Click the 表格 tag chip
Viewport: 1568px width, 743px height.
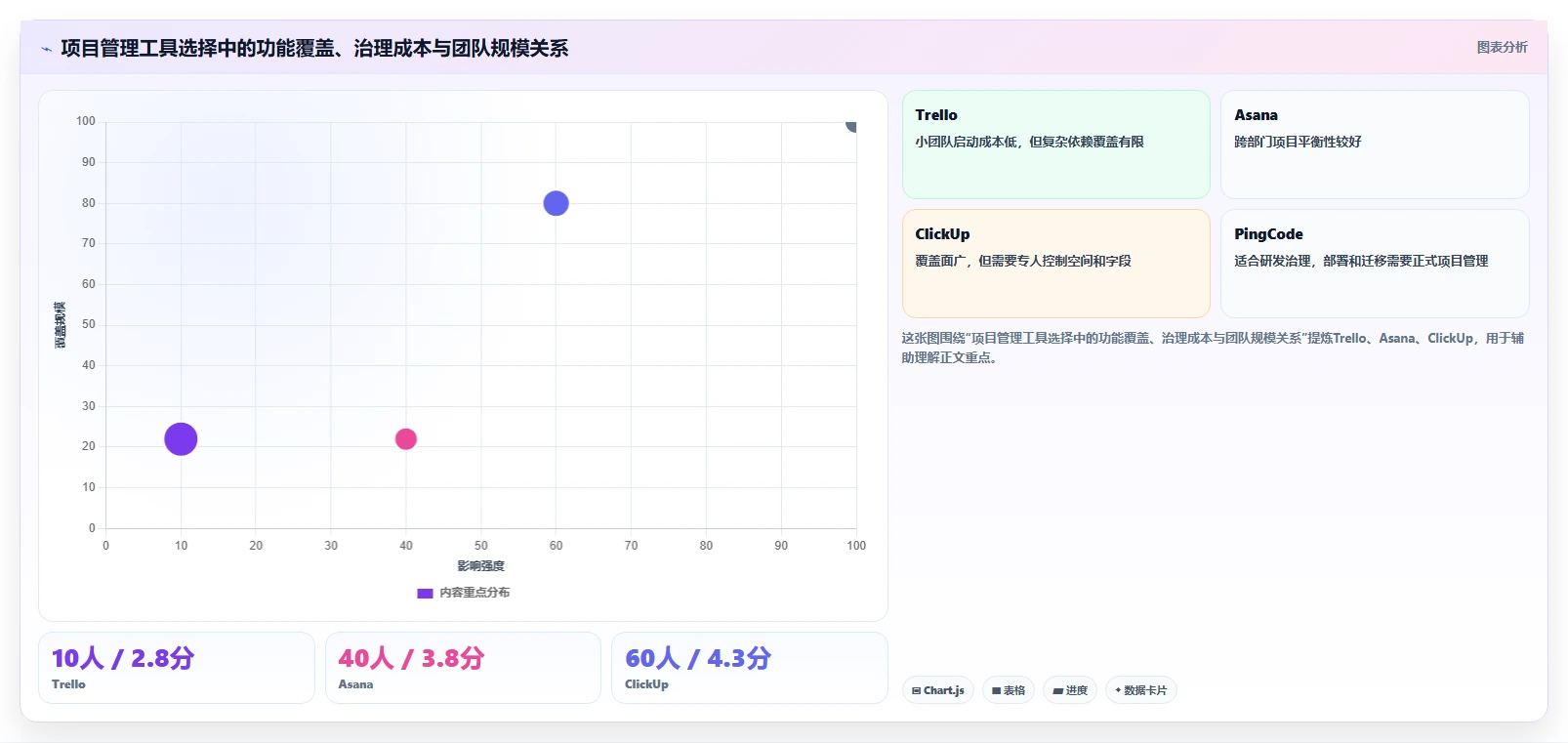pyautogui.click(x=1009, y=690)
